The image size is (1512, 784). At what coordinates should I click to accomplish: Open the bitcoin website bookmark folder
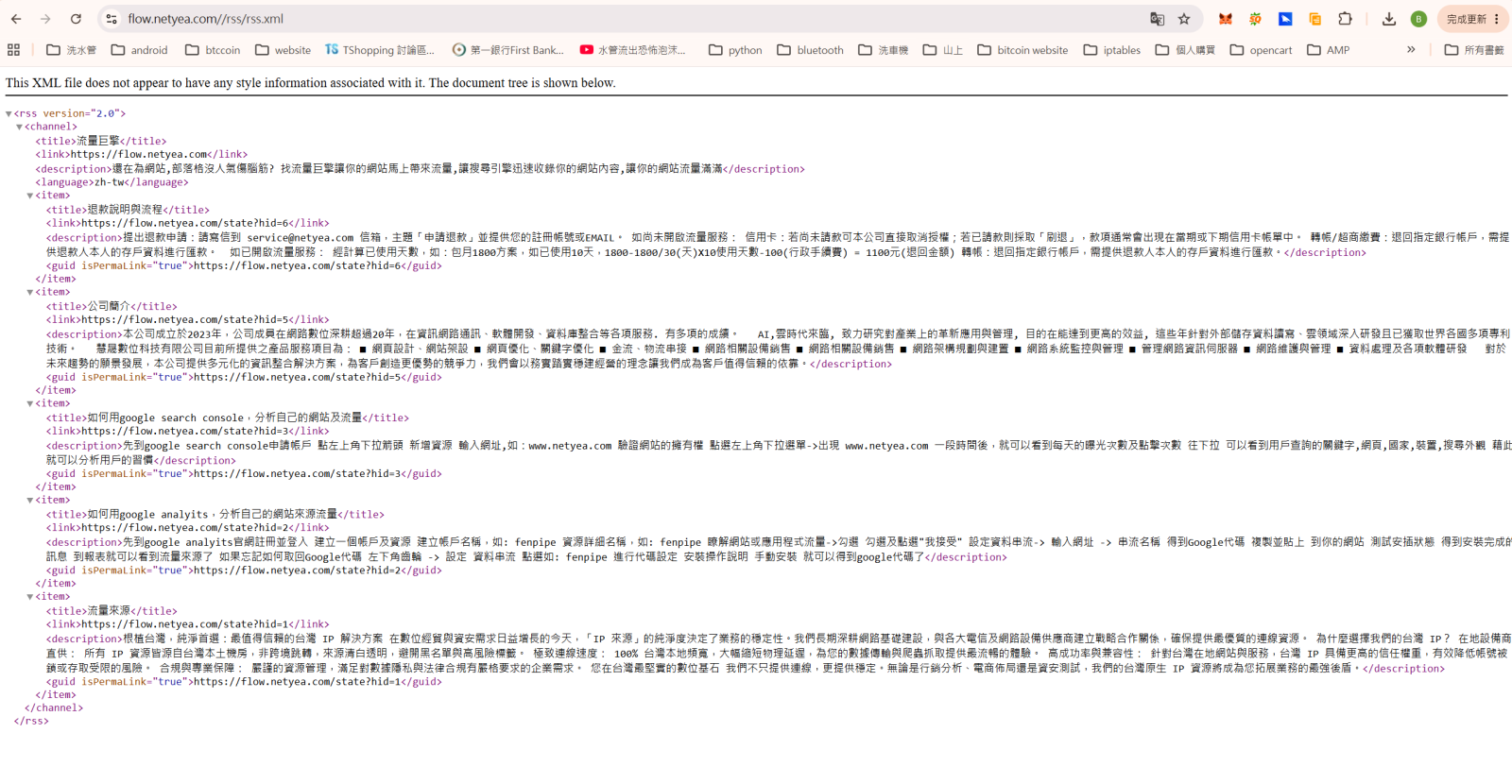(1022, 50)
